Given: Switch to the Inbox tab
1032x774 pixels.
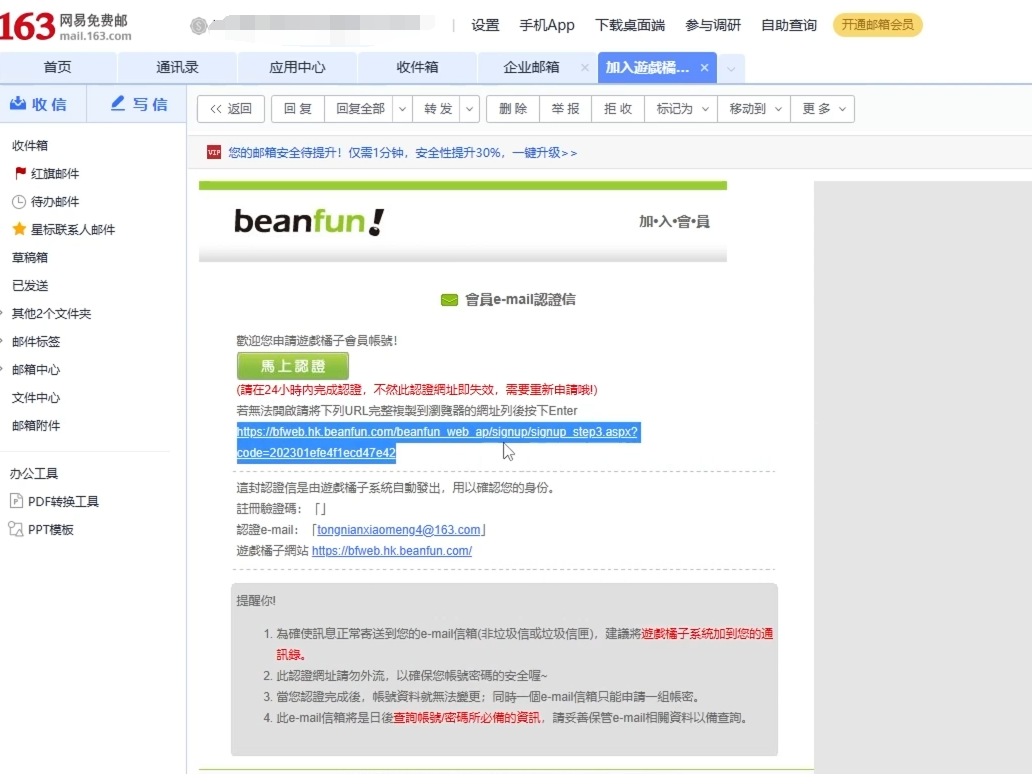Looking at the screenshot, I should point(417,68).
